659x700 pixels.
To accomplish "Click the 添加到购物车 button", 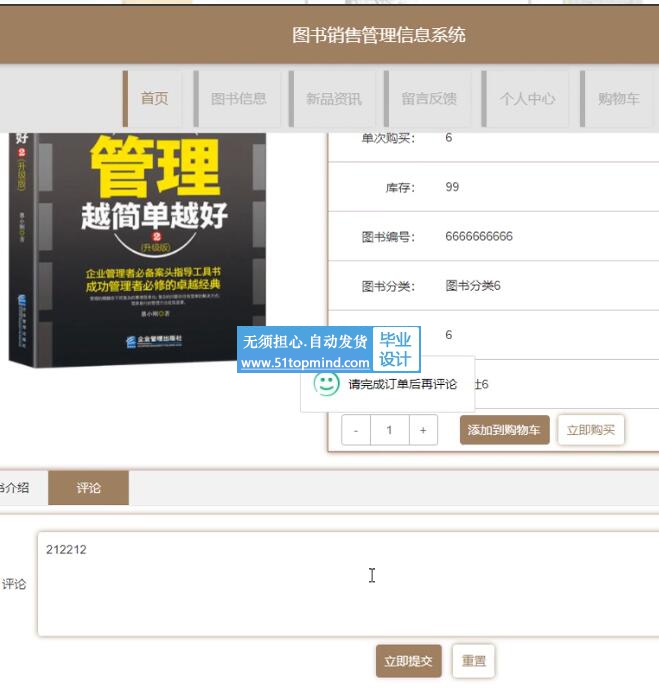I will click(x=505, y=430).
